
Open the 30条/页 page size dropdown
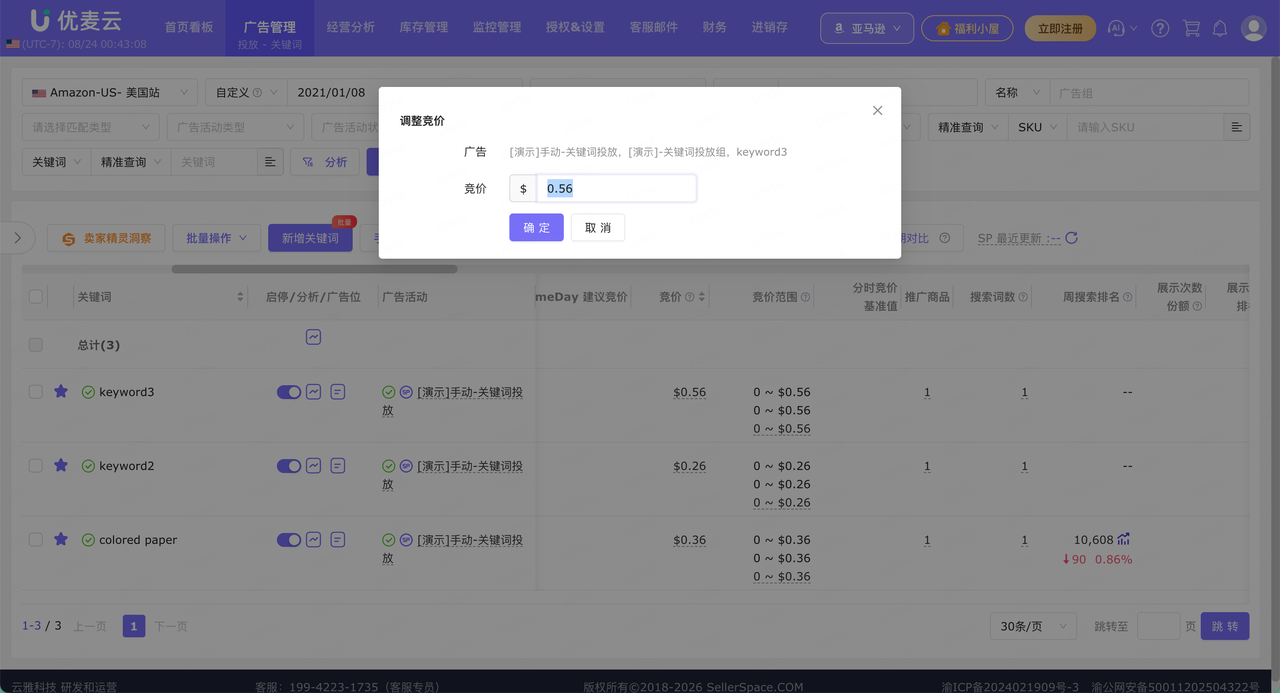click(1032, 626)
